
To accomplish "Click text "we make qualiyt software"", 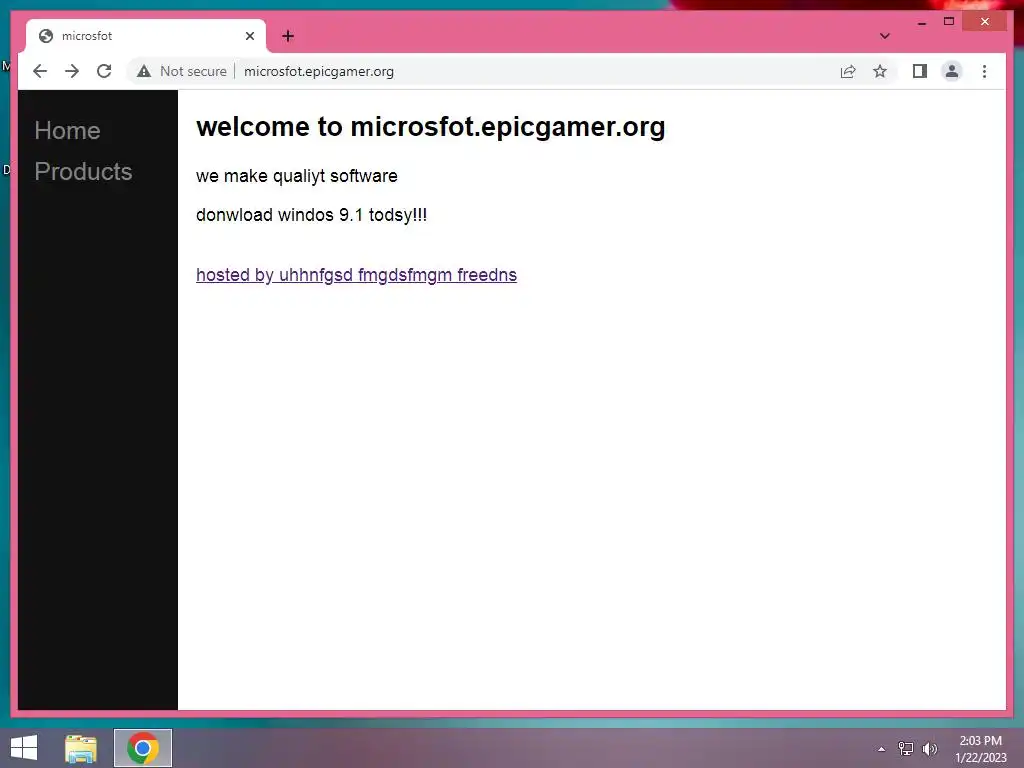I will [x=296, y=176].
